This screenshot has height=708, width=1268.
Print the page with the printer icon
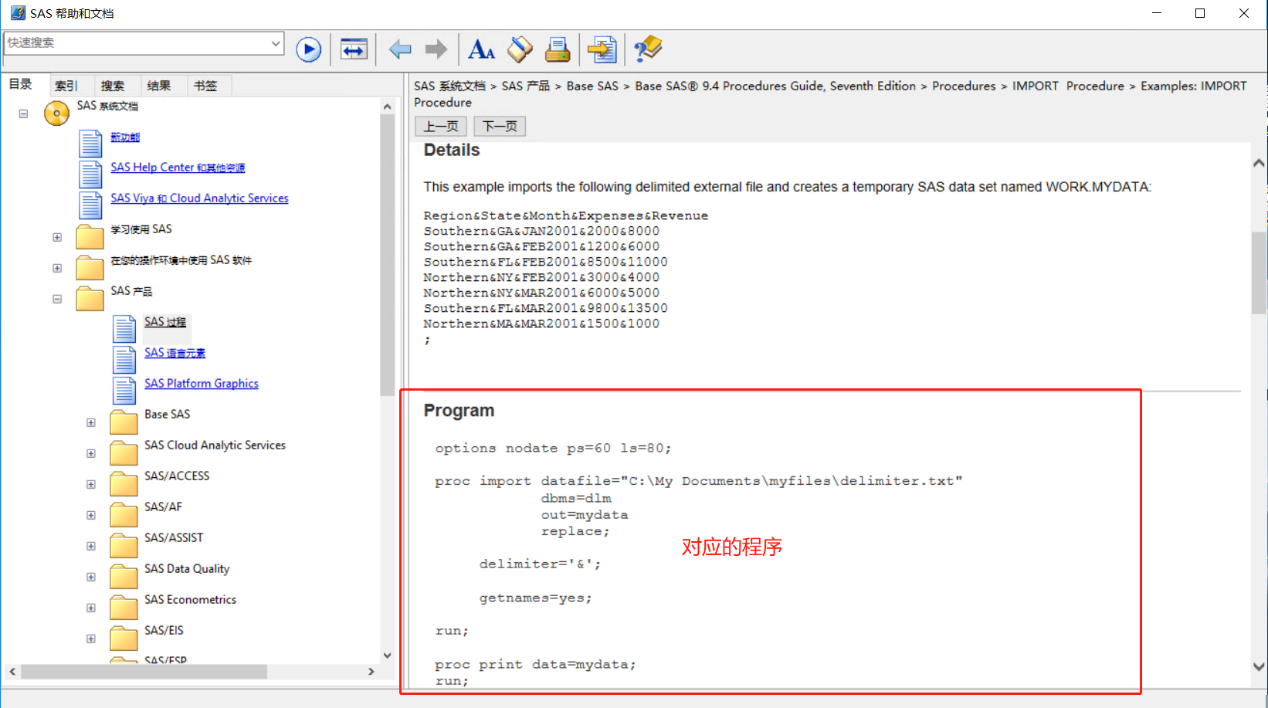click(x=557, y=49)
